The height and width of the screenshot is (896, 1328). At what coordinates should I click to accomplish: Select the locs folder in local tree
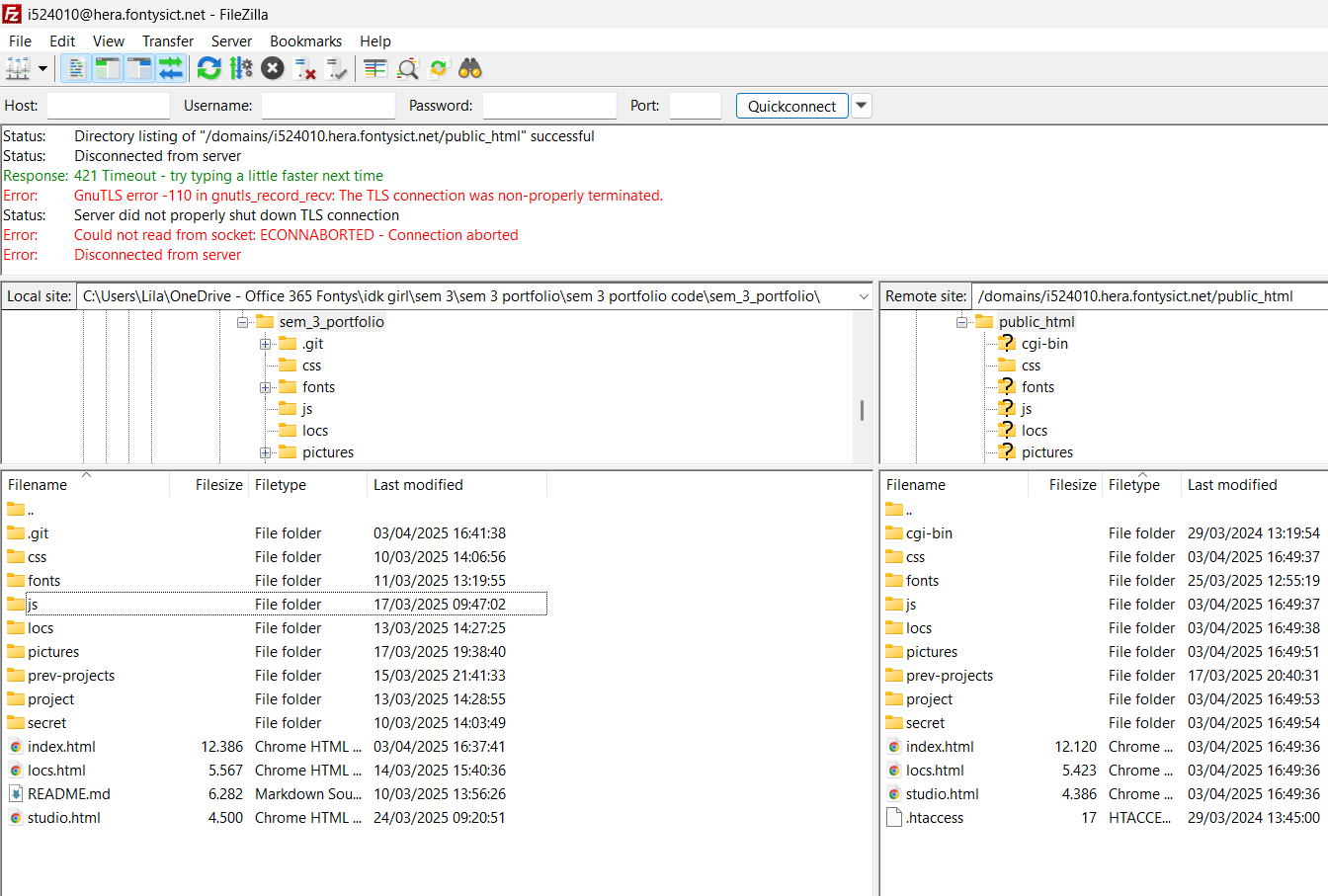pos(315,431)
